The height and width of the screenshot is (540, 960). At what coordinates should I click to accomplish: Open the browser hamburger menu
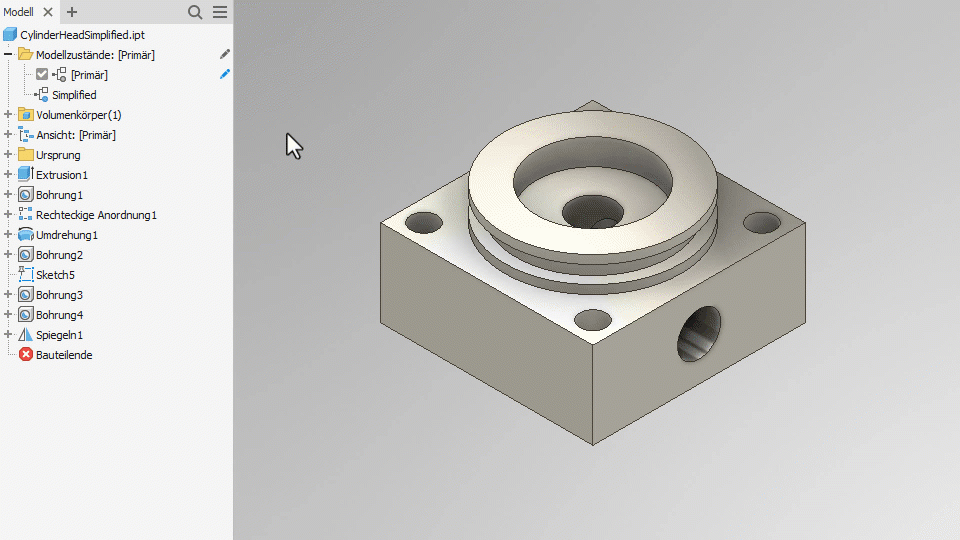pos(220,12)
